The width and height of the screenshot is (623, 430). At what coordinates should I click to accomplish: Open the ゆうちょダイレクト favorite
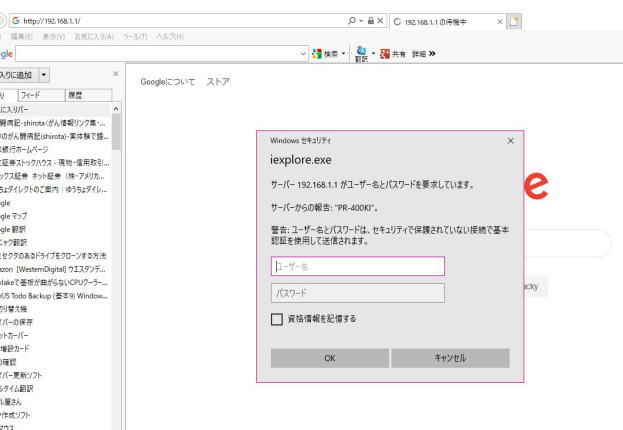click(x=54, y=189)
